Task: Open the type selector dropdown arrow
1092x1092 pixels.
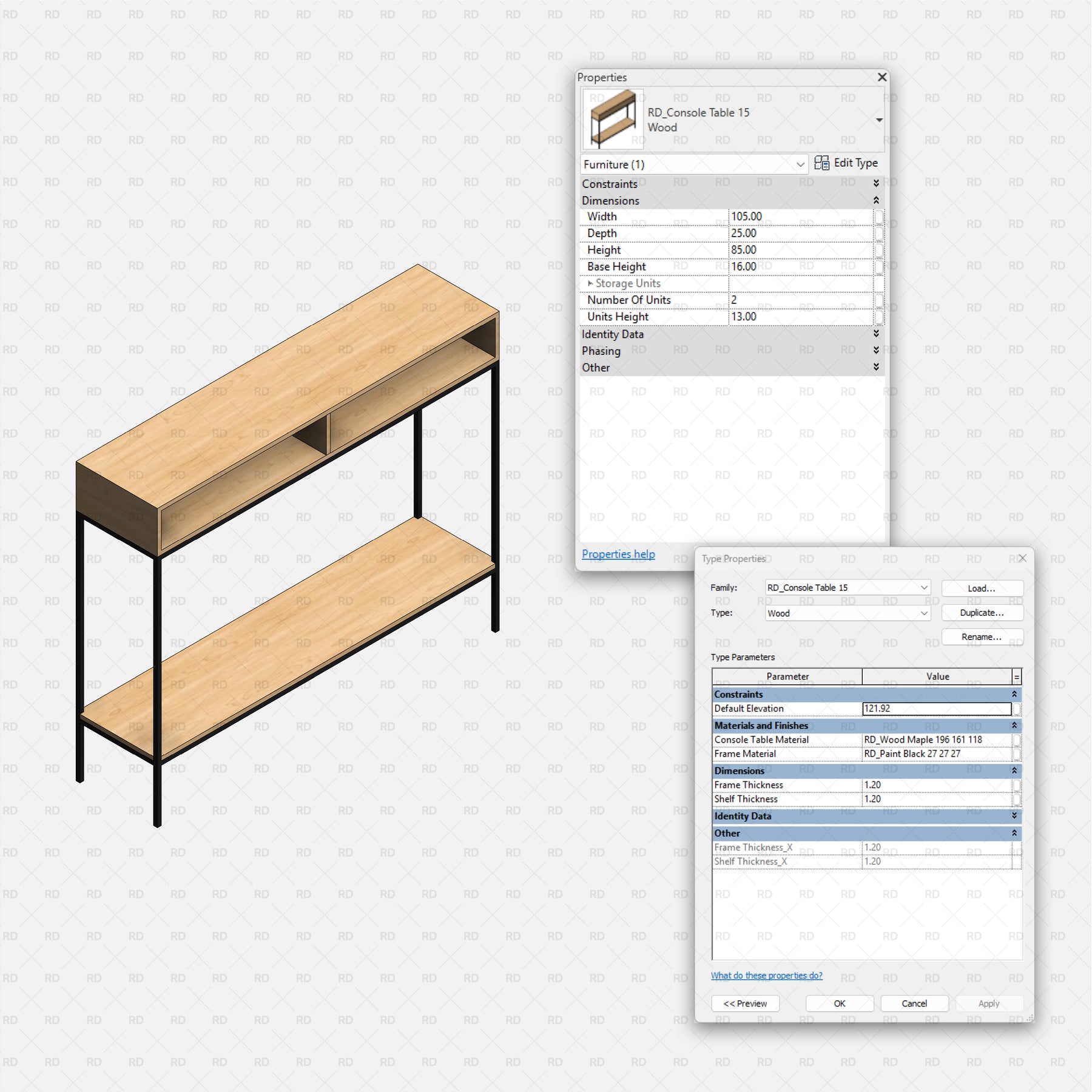Action: point(879,120)
